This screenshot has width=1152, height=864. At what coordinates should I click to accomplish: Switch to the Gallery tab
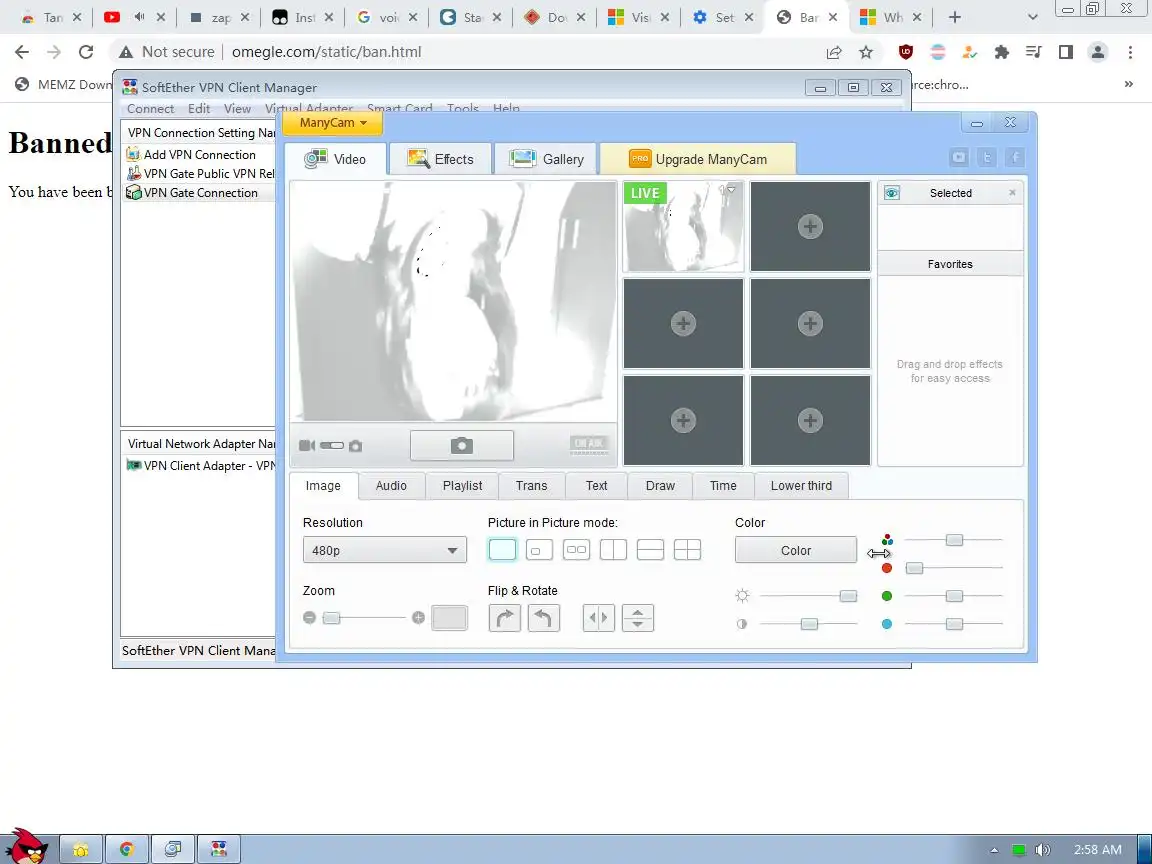point(547,159)
